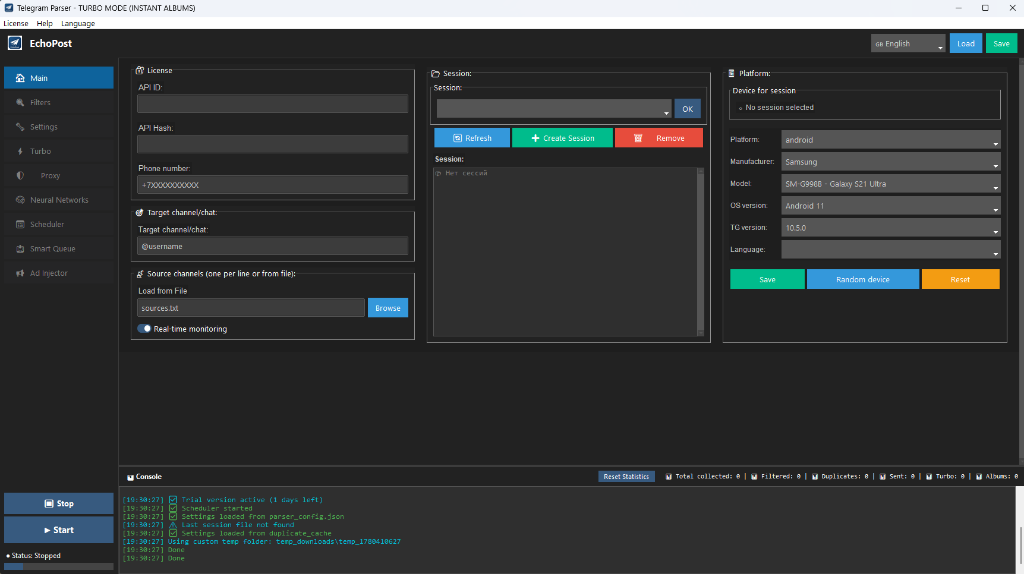Click the Platform section device icon
Viewport: 1024px width, 574px height.
(x=731, y=74)
